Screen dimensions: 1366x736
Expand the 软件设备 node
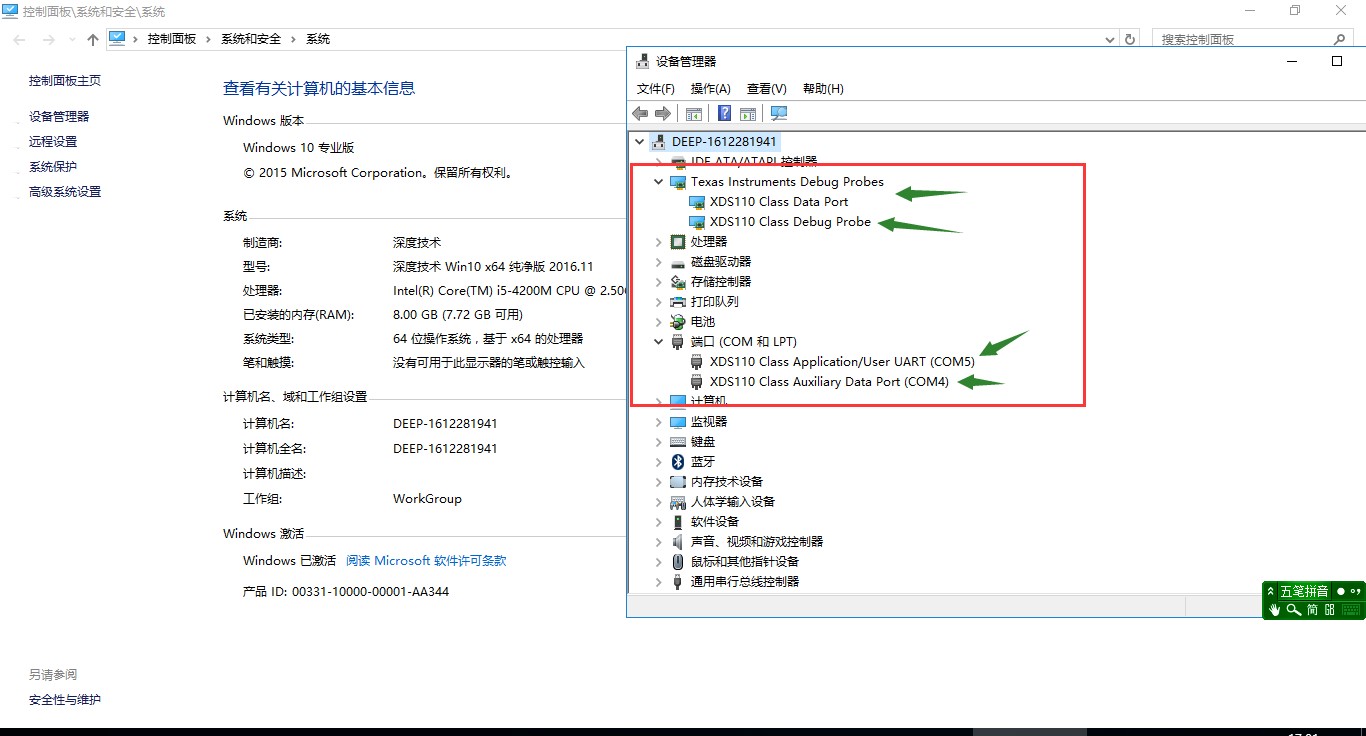(x=659, y=522)
